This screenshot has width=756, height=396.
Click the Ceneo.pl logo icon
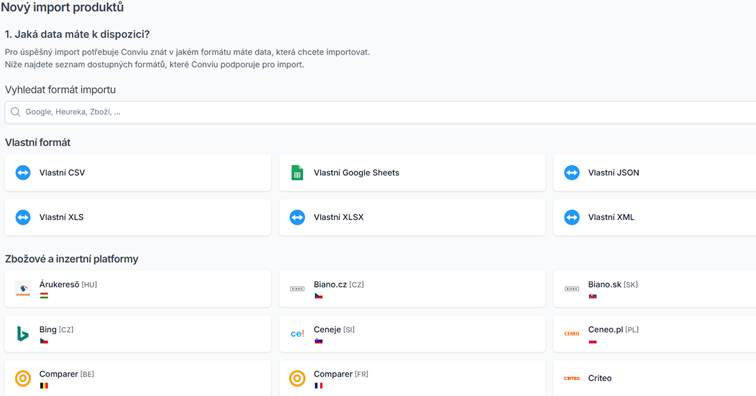(571, 334)
